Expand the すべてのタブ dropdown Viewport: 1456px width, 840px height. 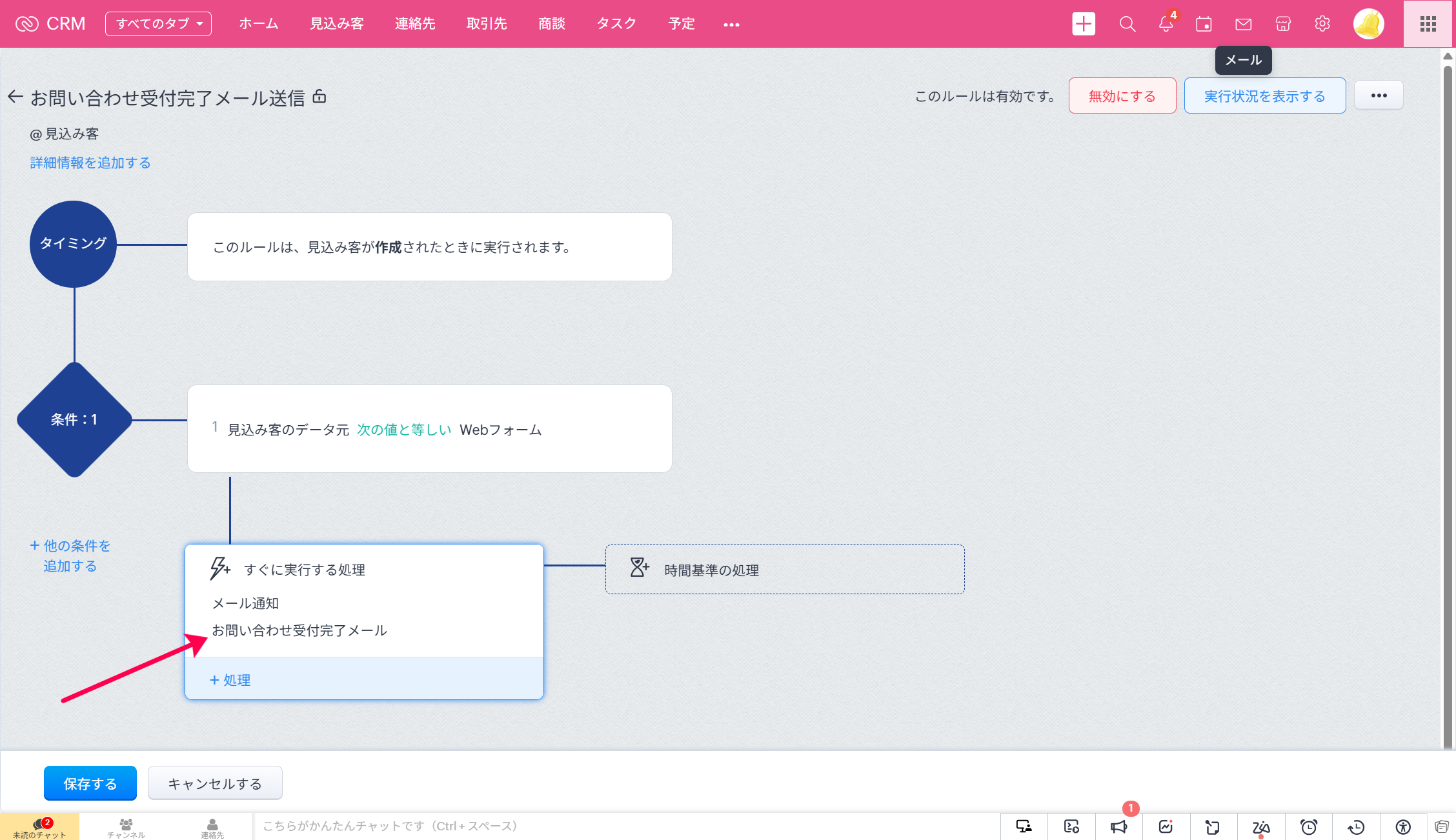point(158,24)
